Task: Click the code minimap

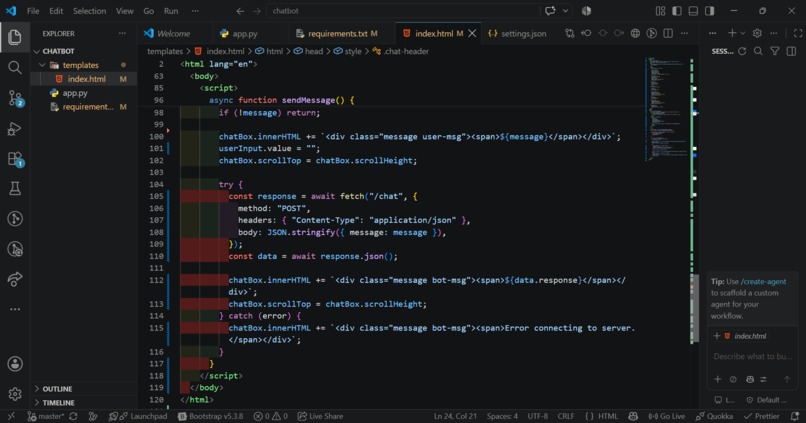Action: point(667,109)
